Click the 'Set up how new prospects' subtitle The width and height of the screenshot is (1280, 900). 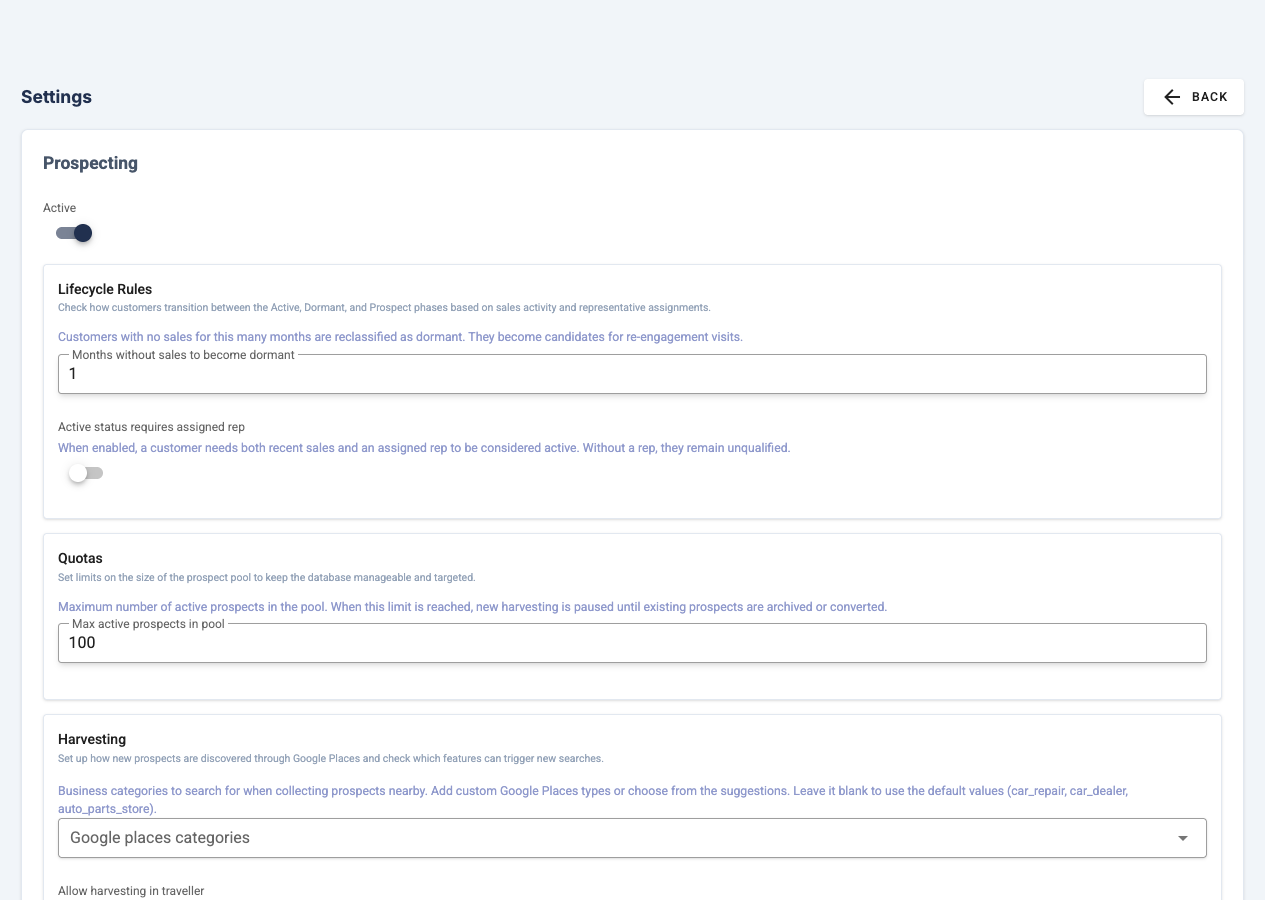coord(331,758)
